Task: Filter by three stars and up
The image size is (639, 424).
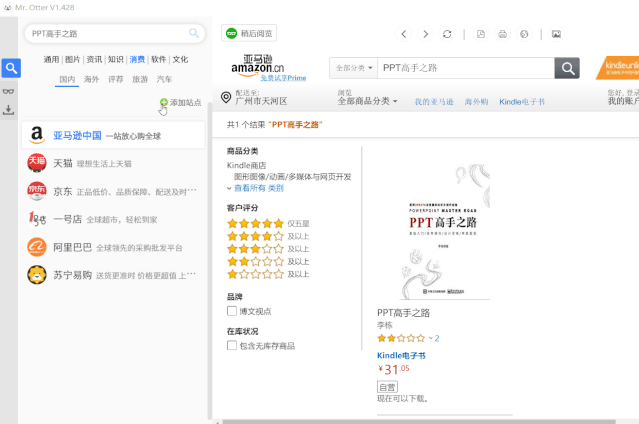Action: (x=268, y=249)
